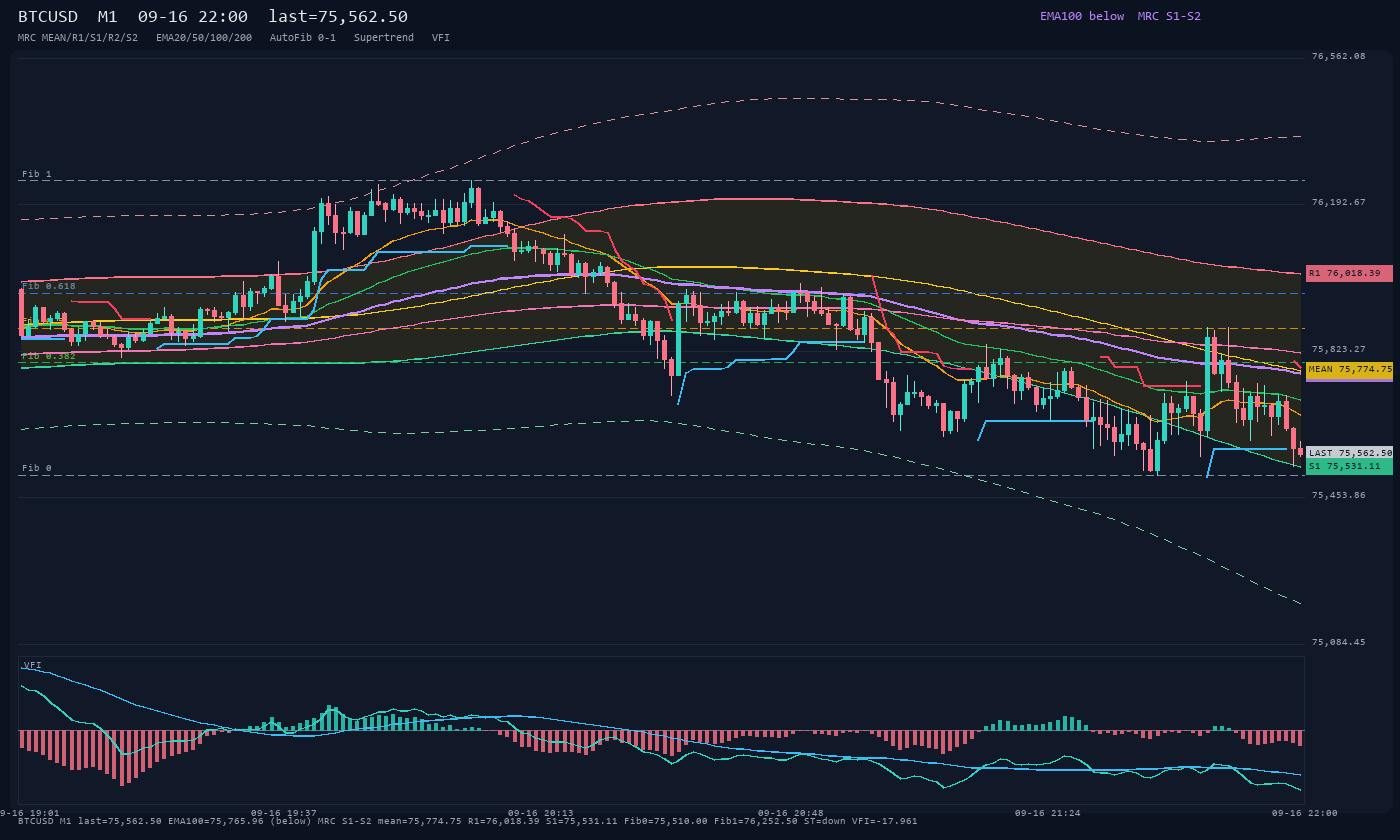Click the "Fib 0.618" level label
Screen dimensions: 1400x840
(49, 286)
